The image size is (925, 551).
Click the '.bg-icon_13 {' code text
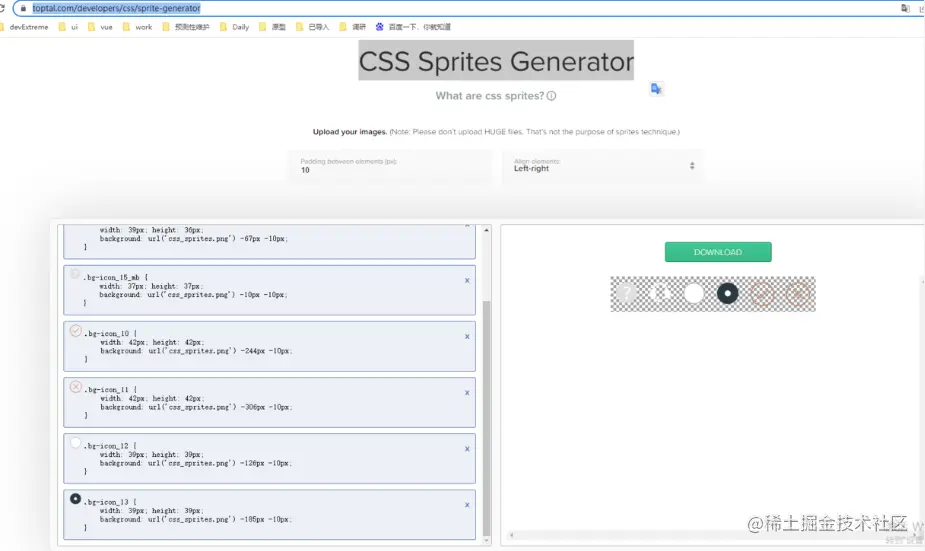point(110,502)
